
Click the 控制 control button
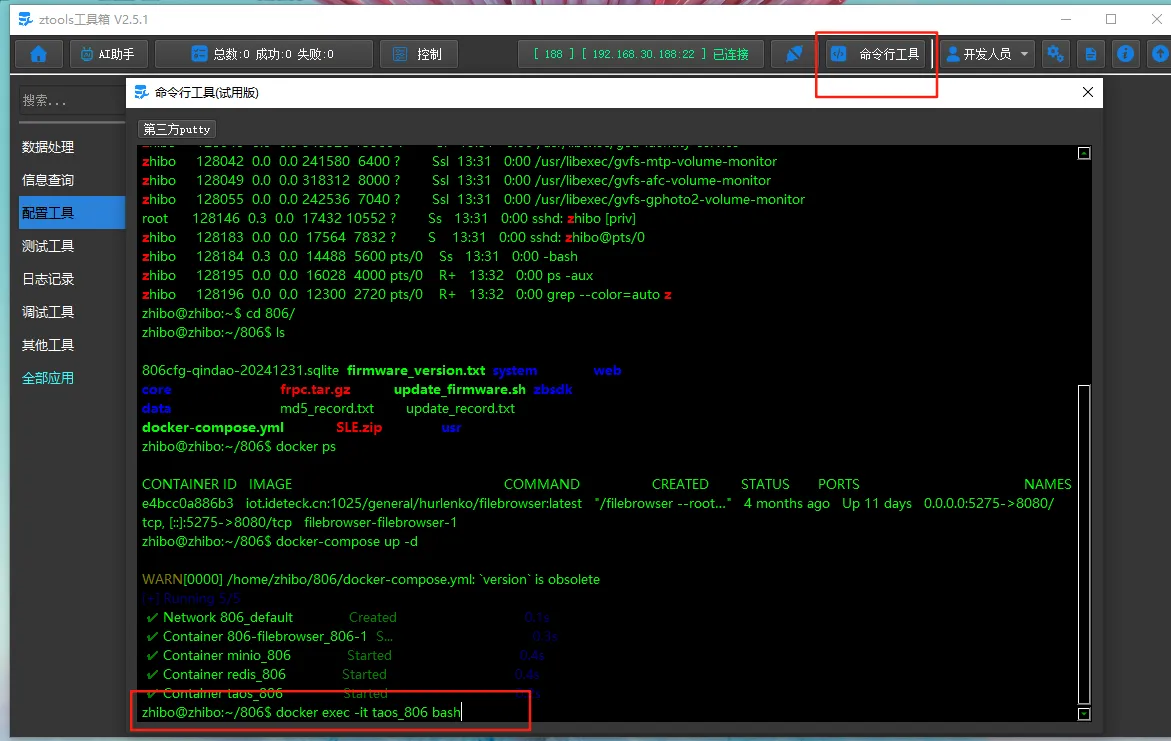pyautogui.click(x=418, y=54)
